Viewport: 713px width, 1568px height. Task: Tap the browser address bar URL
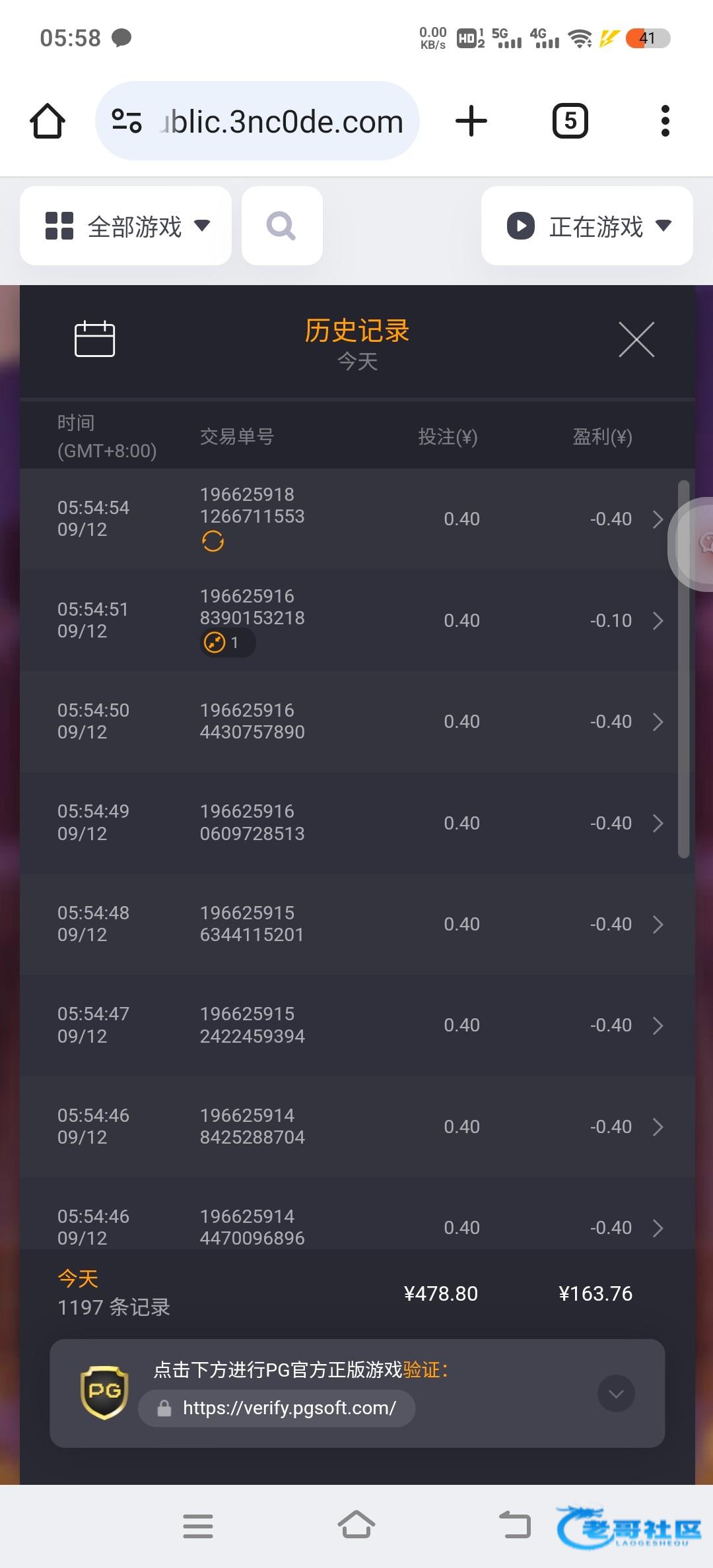pos(283,121)
